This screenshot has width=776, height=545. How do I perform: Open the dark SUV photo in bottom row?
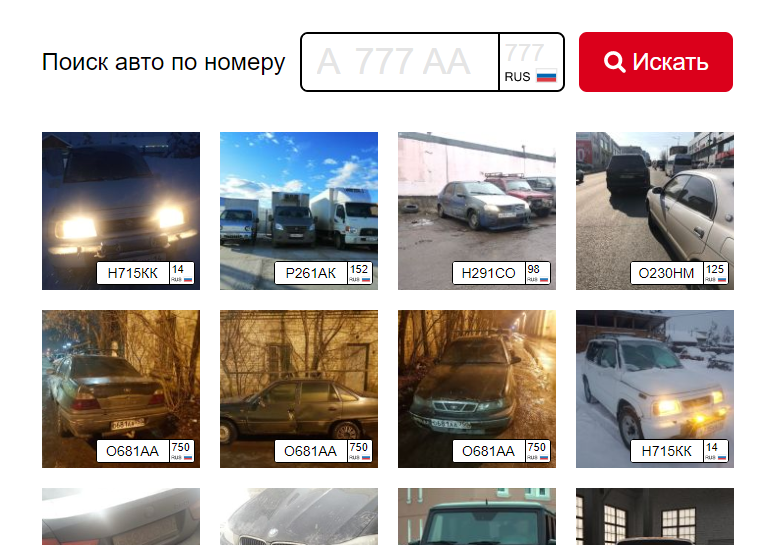[477, 516]
